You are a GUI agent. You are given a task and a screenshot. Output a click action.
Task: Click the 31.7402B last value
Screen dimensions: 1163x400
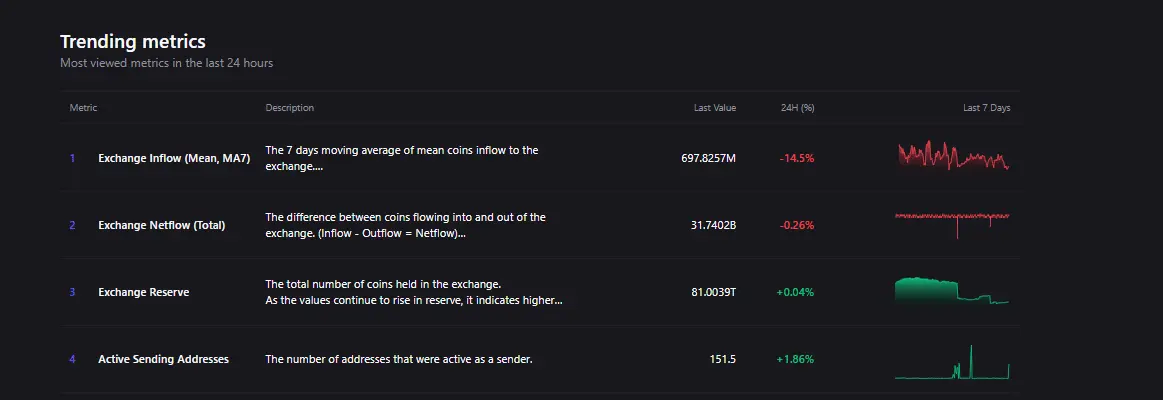coord(713,225)
